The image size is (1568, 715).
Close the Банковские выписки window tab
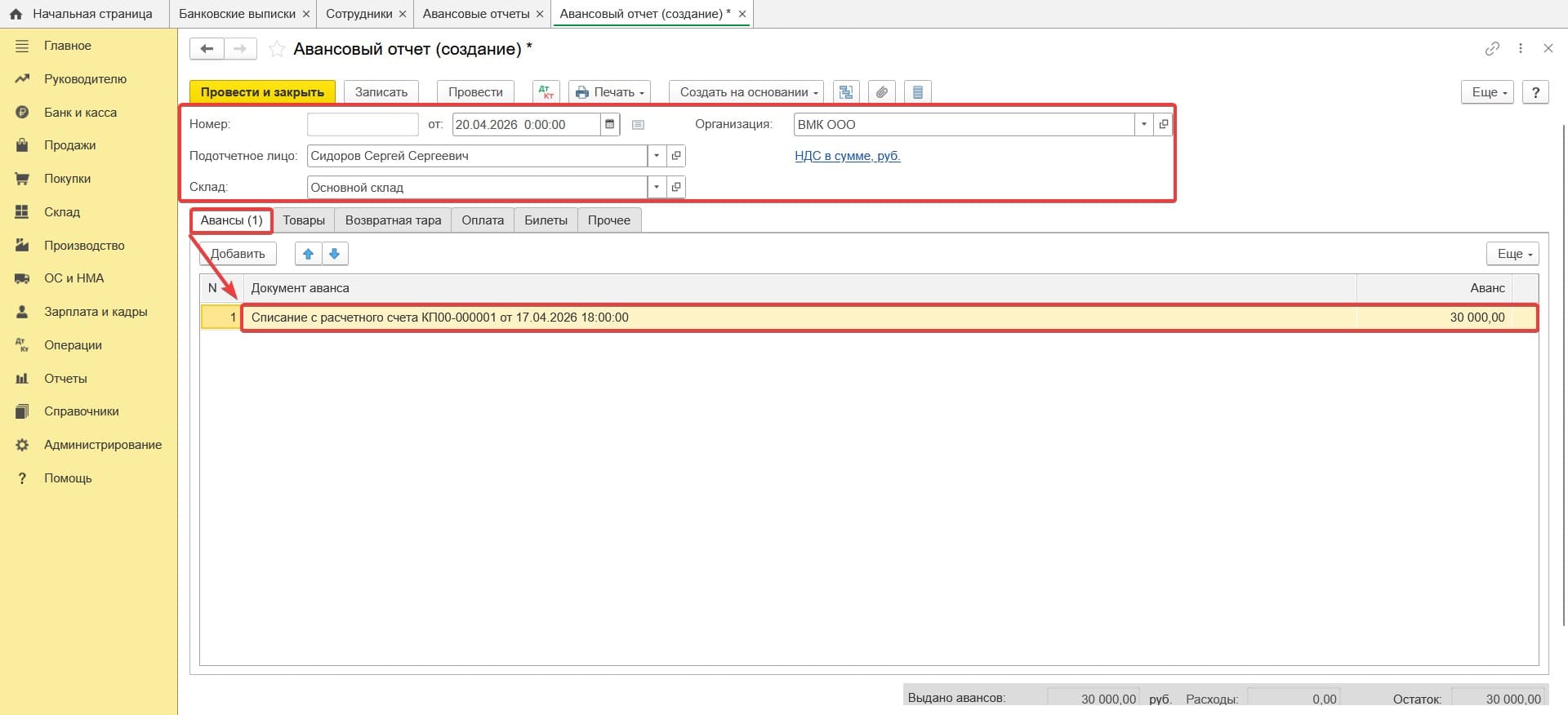pyautogui.click(x=306, y=14)
